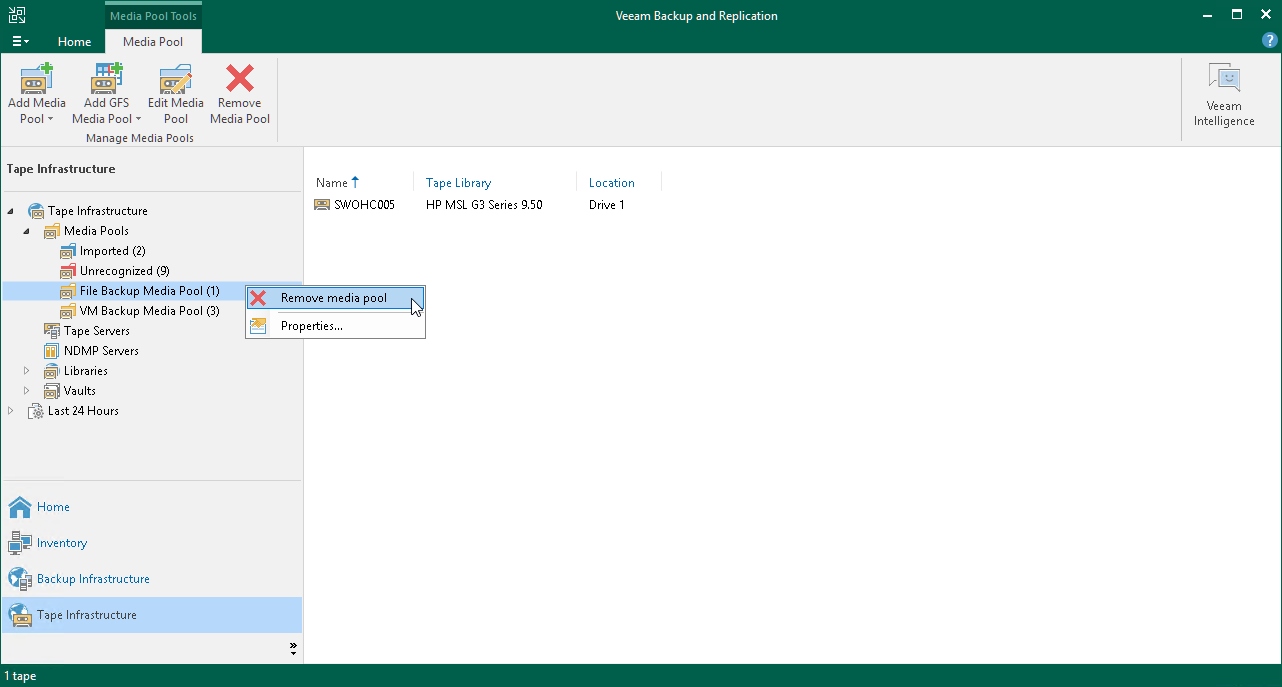Click the Home house icon in navigation
This screenshot has height=687, width=1282.
pos(20,507)
